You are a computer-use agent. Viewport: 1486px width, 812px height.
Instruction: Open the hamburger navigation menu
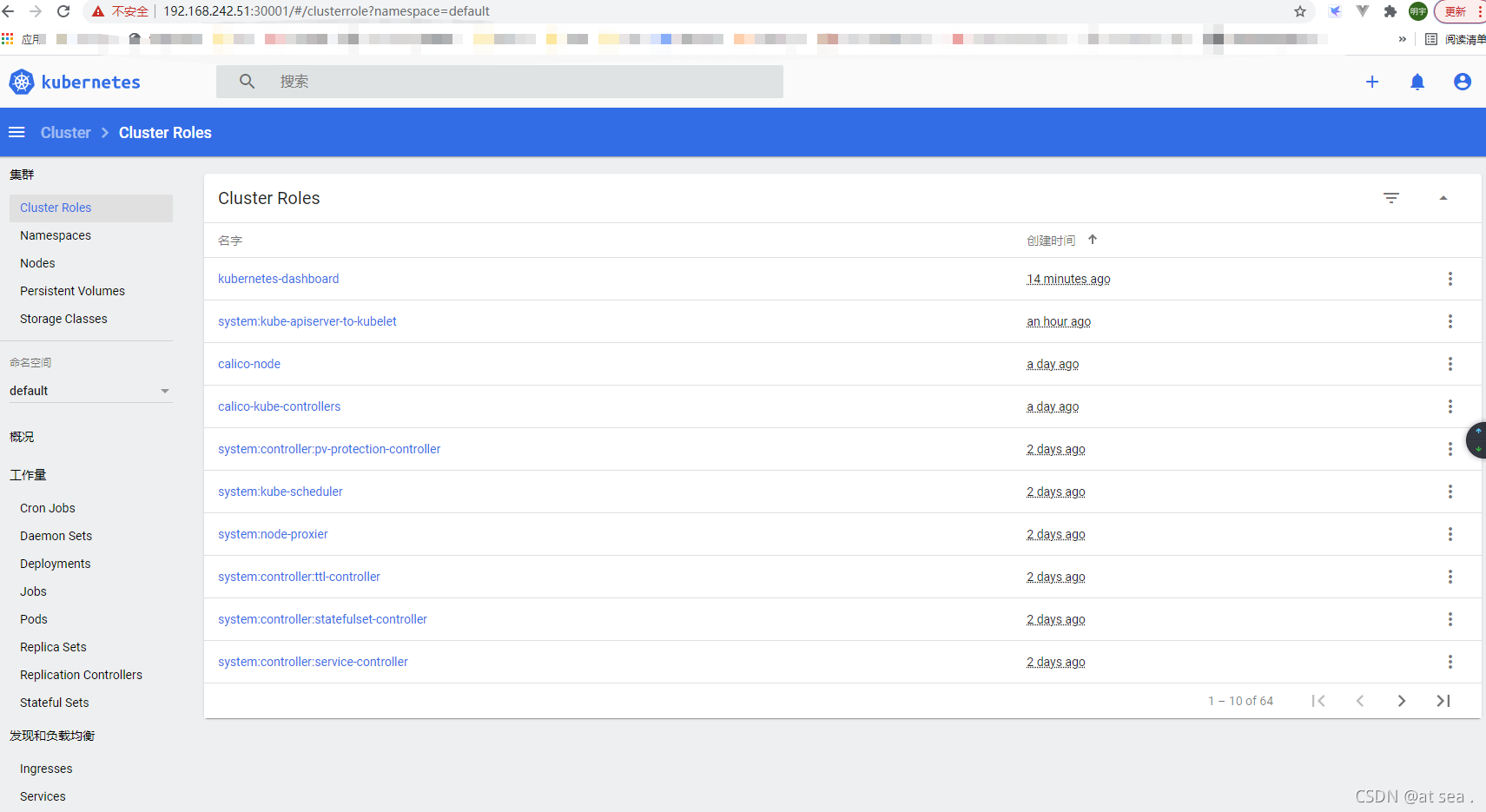click(x=17, y=132)
